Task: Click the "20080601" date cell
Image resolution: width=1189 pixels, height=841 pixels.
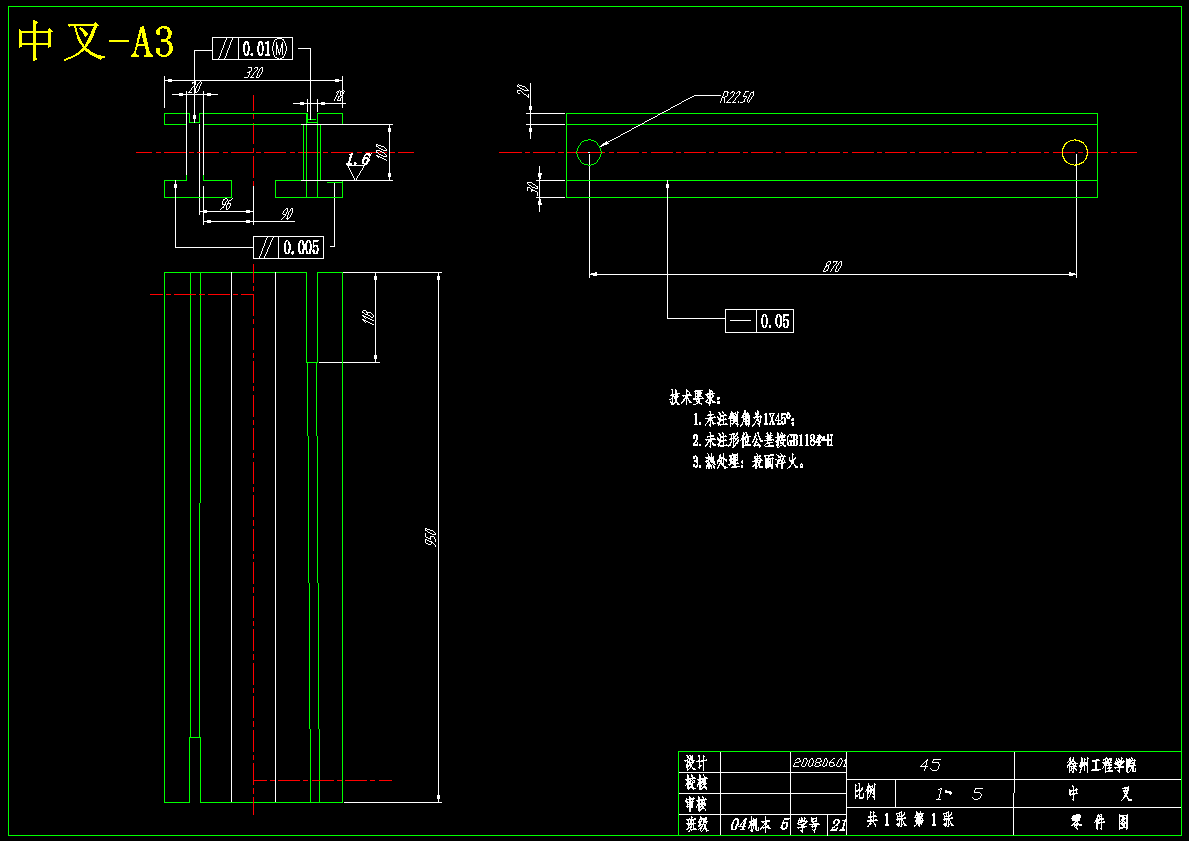Action: pos(819,763)
